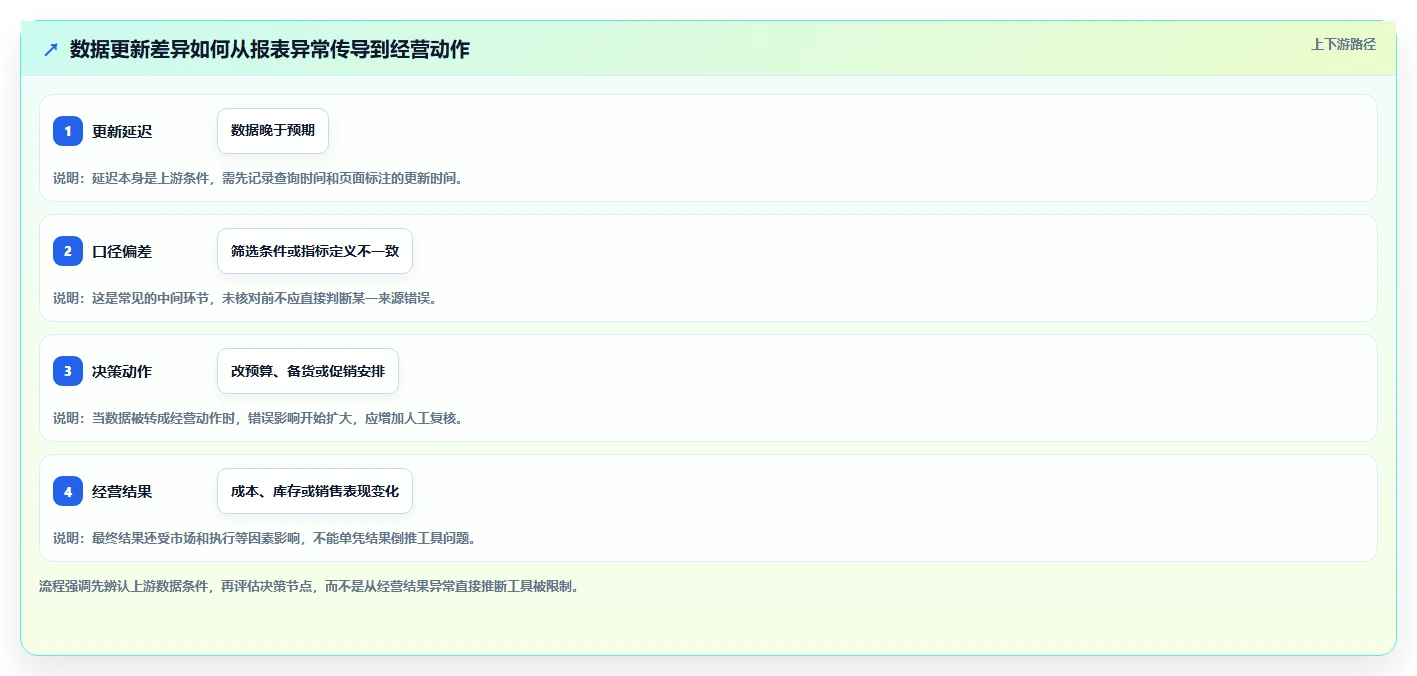The width and height of the screenshot is (1417, 676).
Task: Click the 筛选条件或指标定义不一致 chip
Action: 315,251
